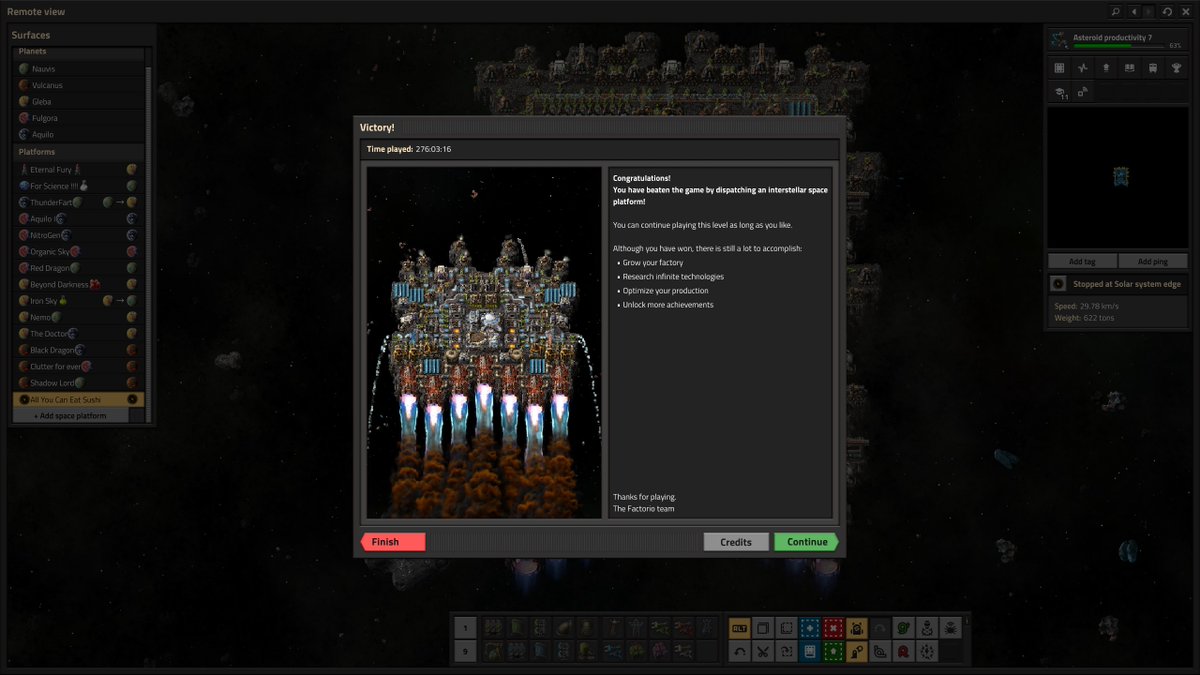Click the Asteroid productivity research progress bar
The height and width of the screenshot is (675, 1200).
(1118, 44)
